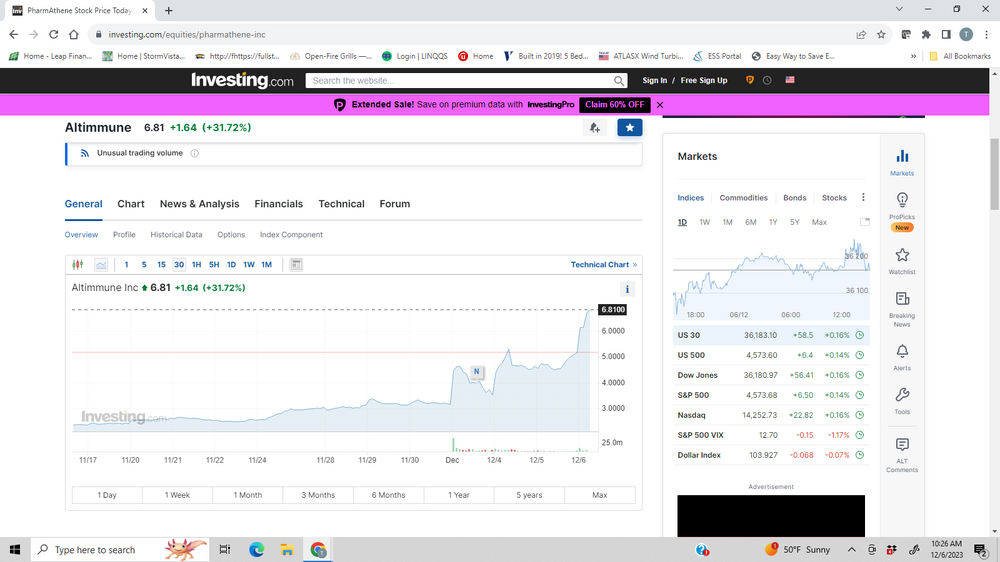
Task: Click the Claim 60% OFF button
Action: coord(614,105)
